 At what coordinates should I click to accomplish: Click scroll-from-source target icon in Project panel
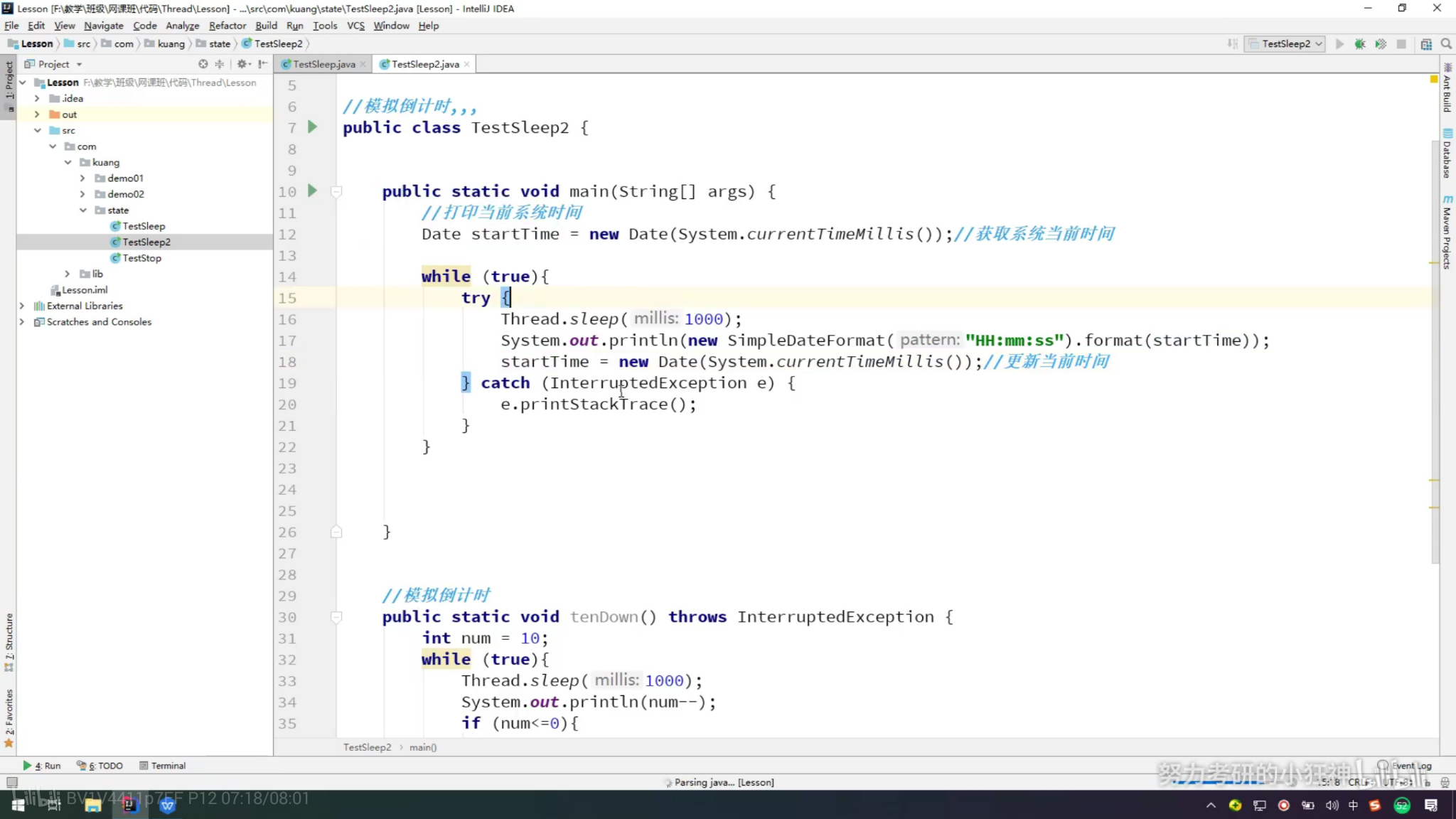203,64
